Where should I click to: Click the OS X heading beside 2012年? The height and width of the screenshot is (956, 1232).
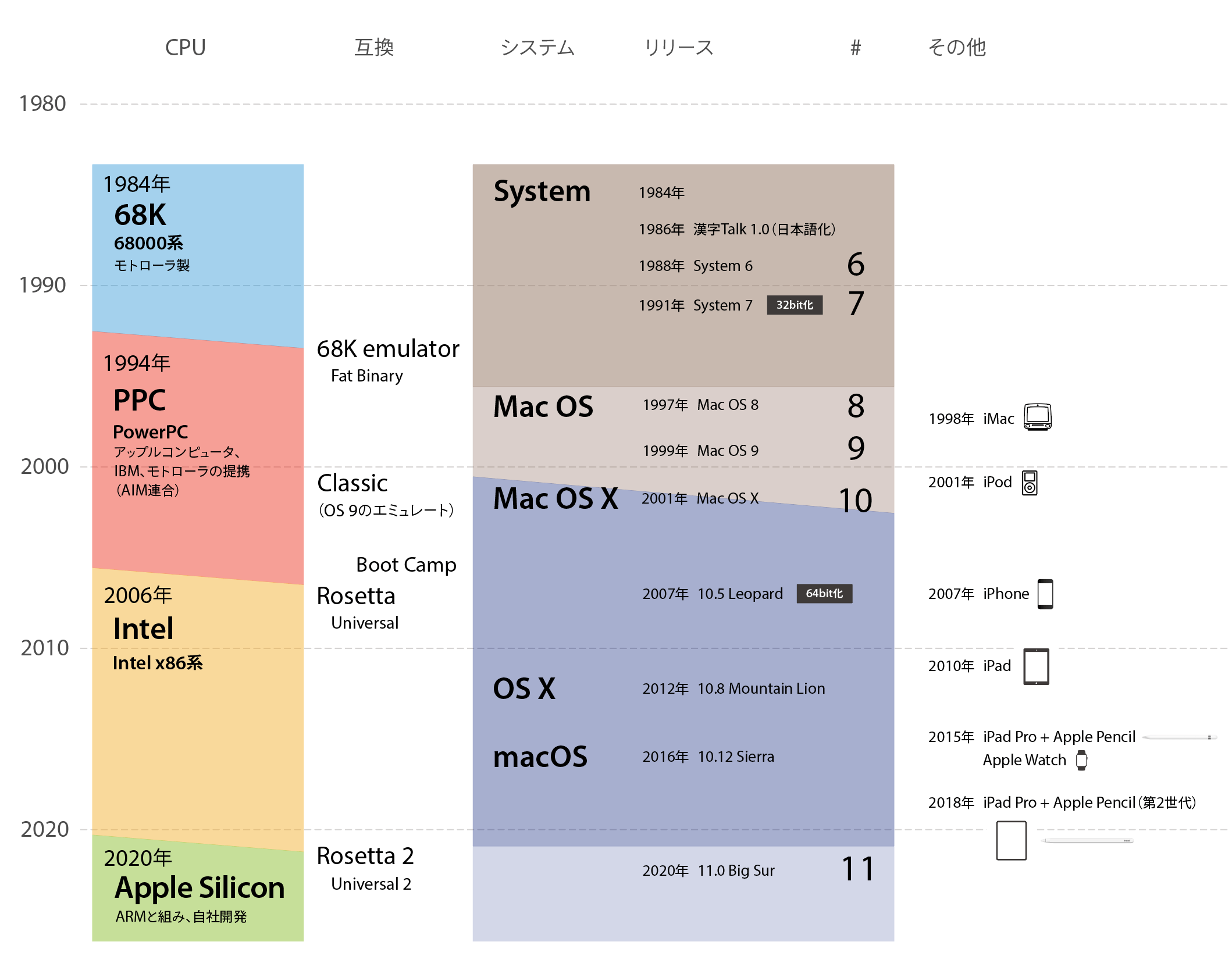(x=524, y=689)
